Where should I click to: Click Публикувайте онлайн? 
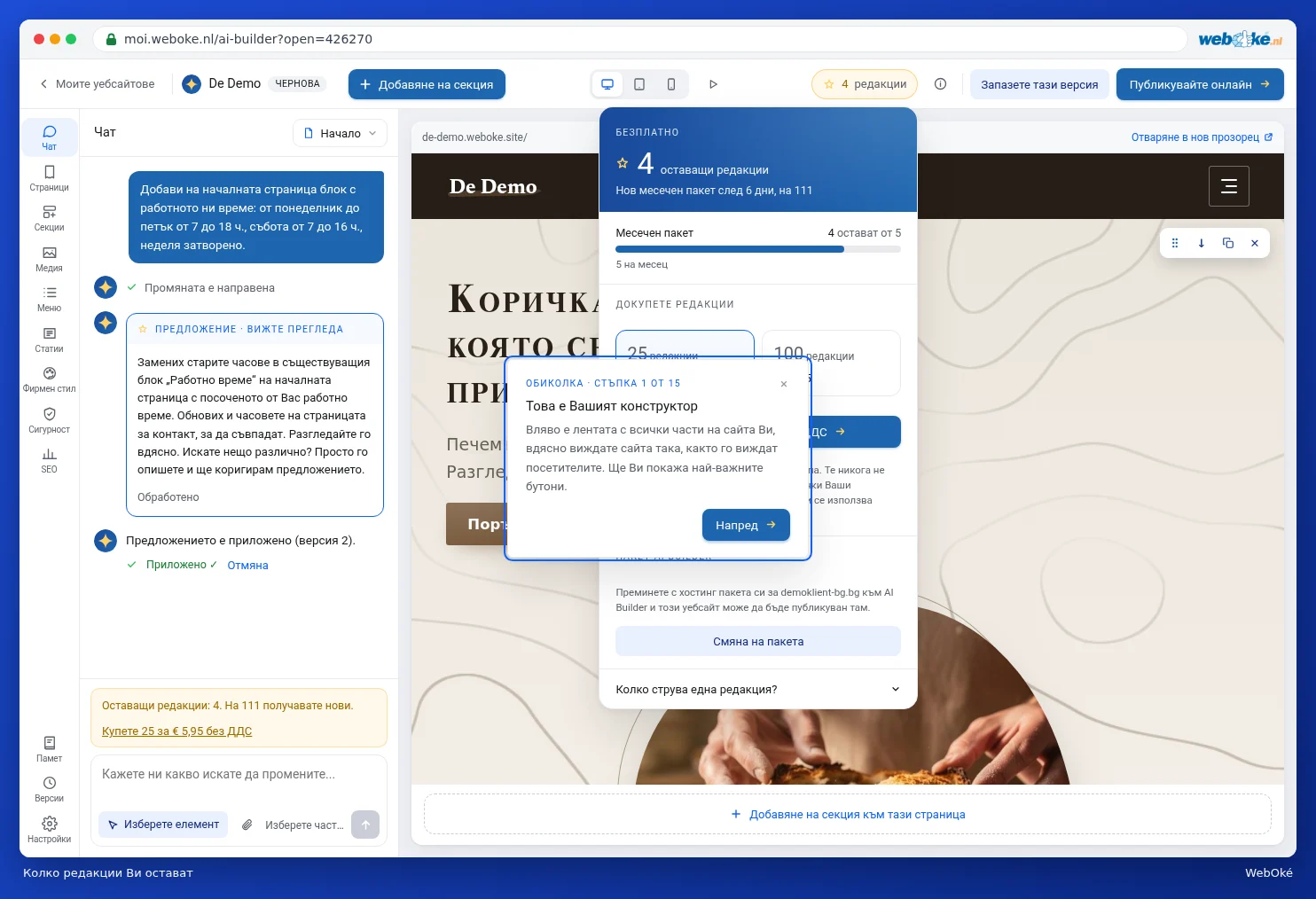coord(1200,84)
